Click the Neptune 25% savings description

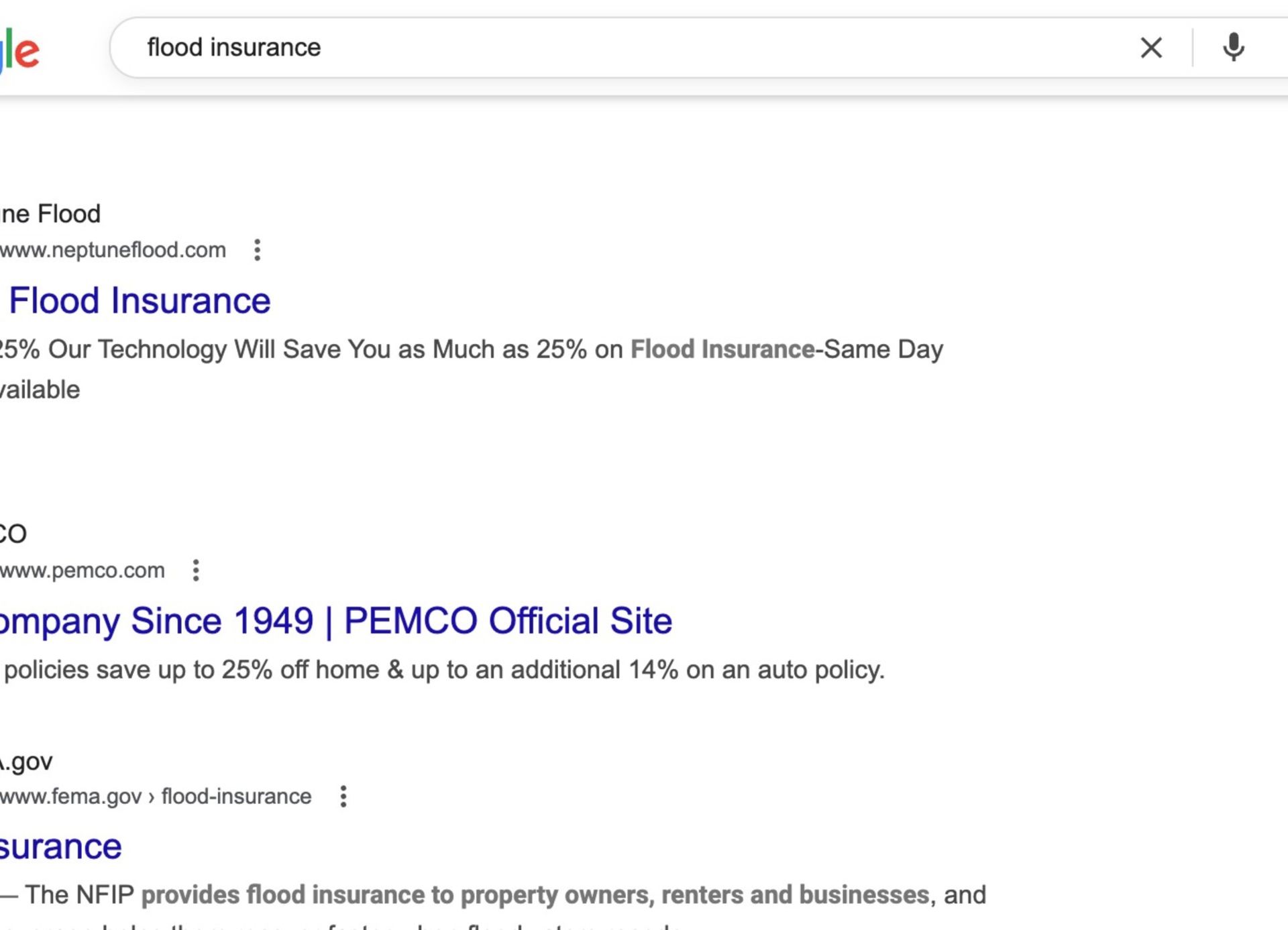[335, 350]
